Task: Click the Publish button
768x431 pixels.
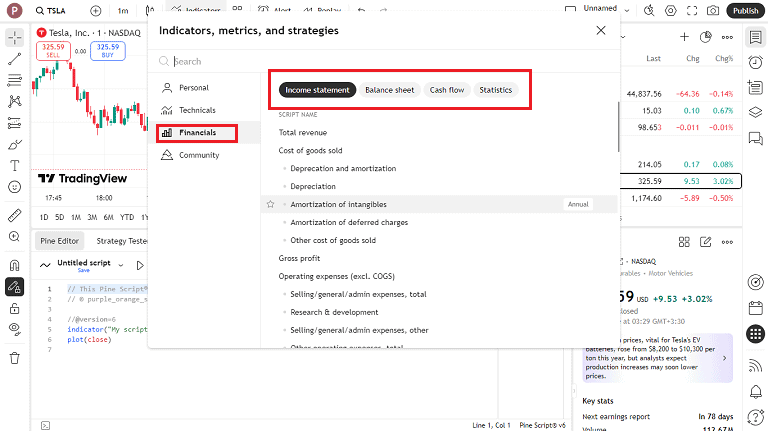Action: 745,10
